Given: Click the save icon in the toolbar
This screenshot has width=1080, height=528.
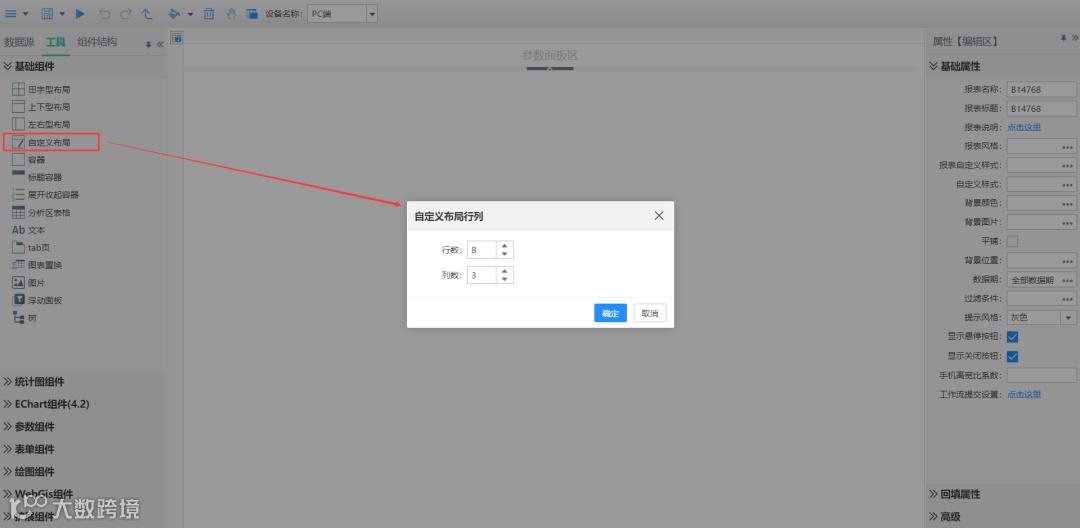Looking at the screenshot, I should click(x=48, y=13).
